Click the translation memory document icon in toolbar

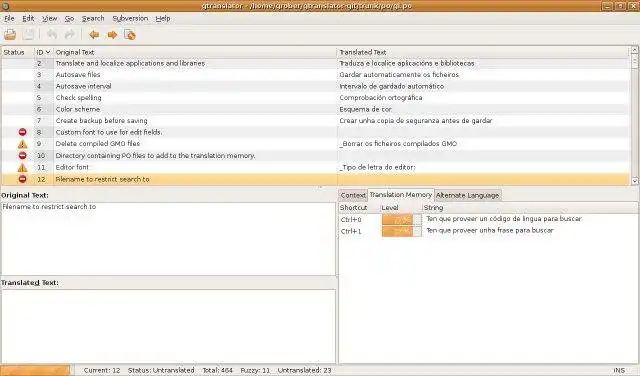click(x=130, y=35)
